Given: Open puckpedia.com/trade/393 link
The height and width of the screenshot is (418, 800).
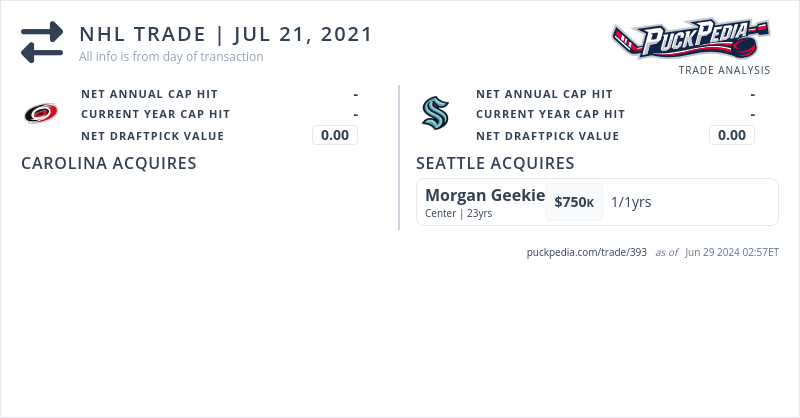Looking at the screenshot, I should 587,252.
